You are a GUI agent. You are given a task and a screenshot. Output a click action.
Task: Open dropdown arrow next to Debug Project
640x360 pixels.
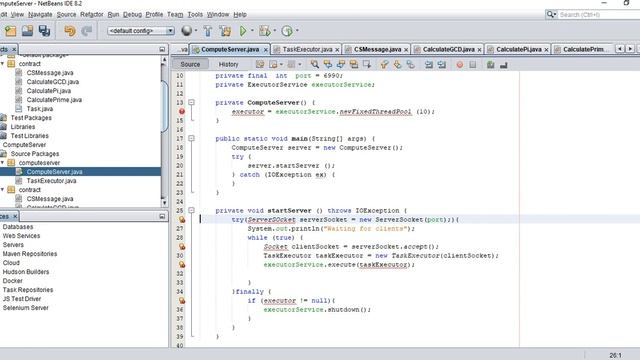[x=275, y=31]
